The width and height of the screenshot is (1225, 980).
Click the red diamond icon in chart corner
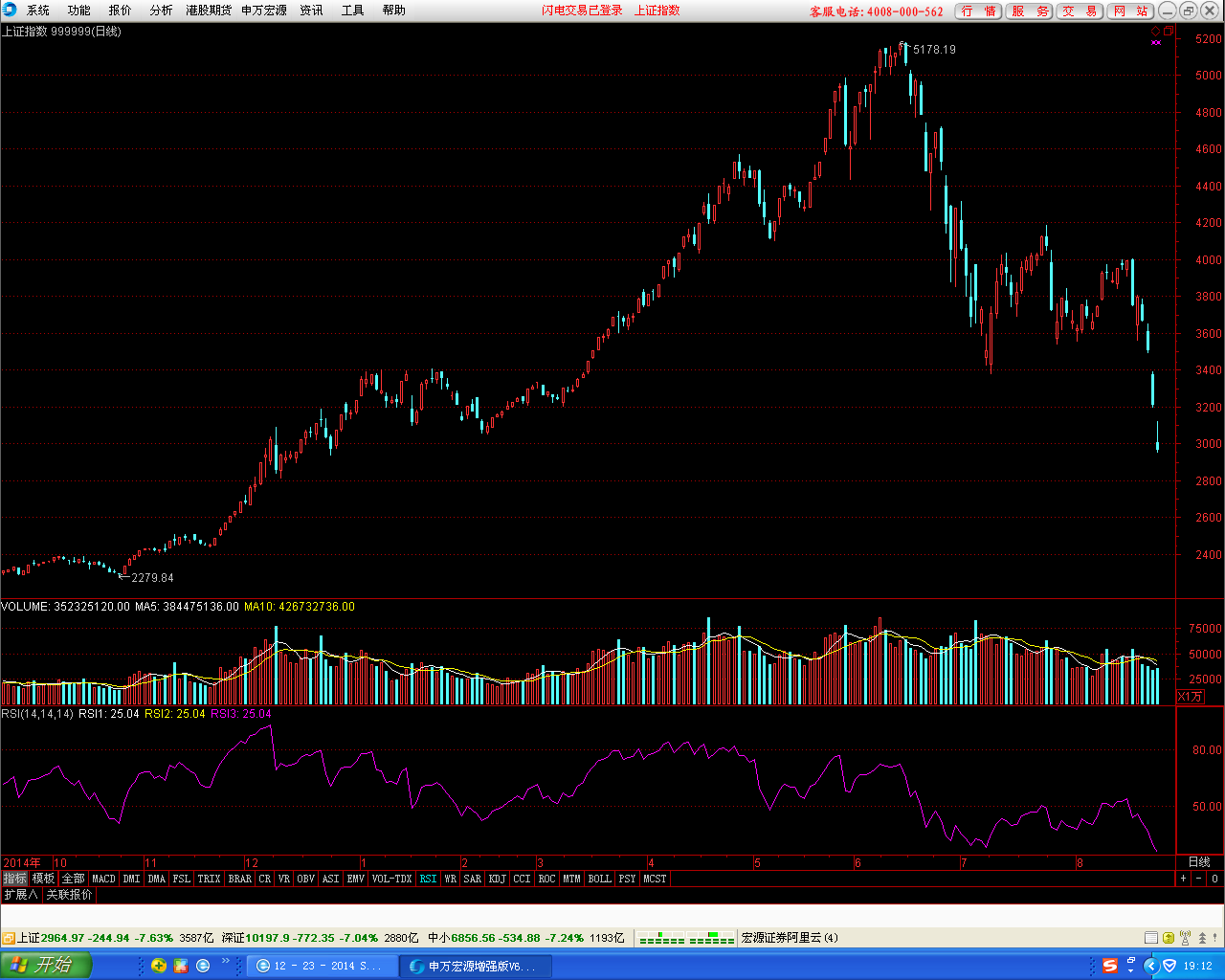[x=1155, y=32]
